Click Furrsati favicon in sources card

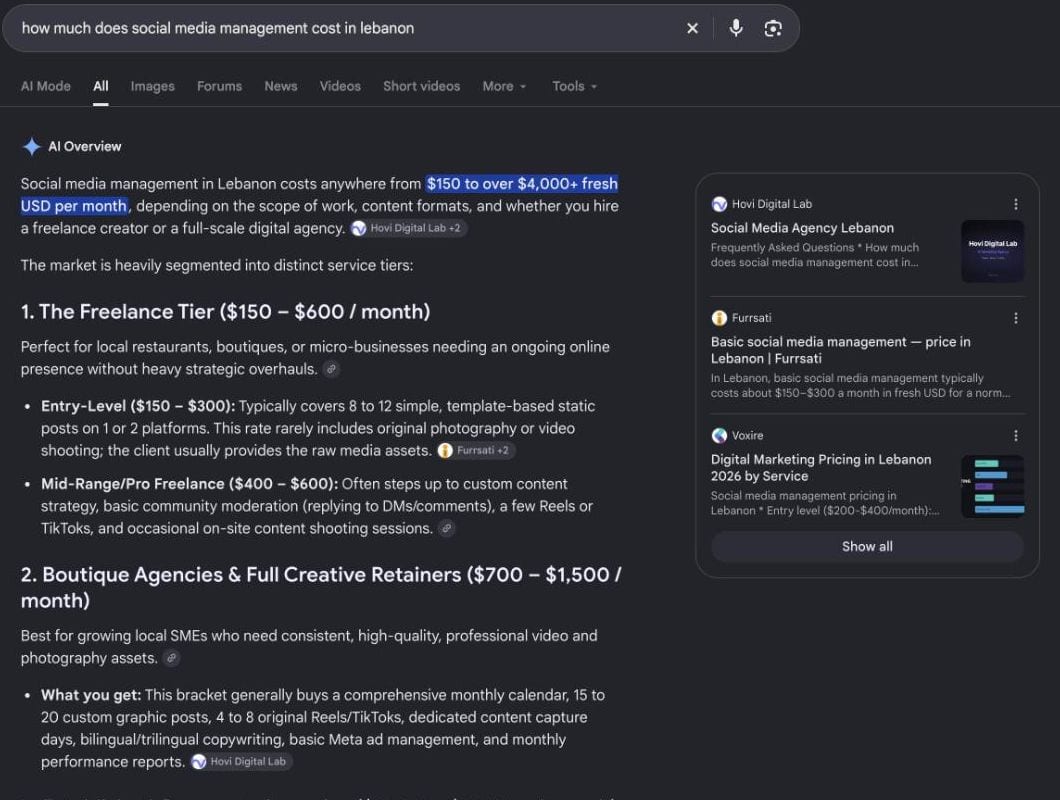click(719, 318)
